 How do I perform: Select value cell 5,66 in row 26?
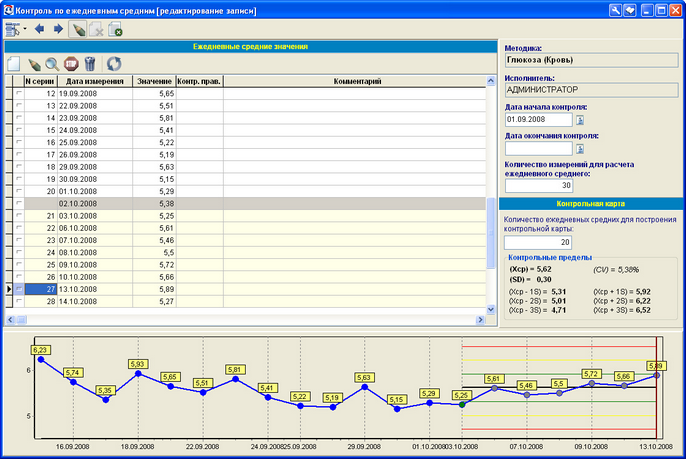coord(154,277)
